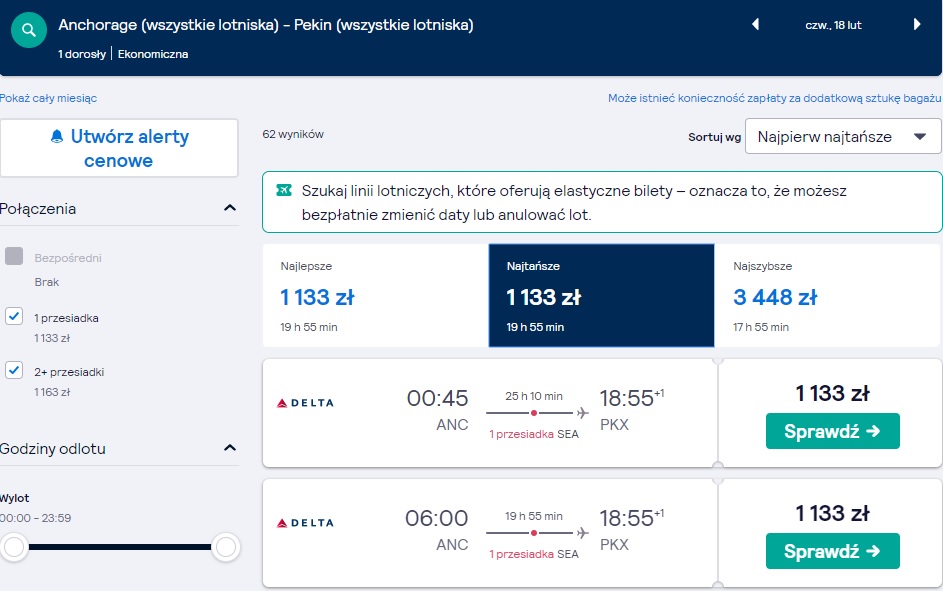Image resolution: width=943 pixels, height=591 pixels.
Task: Click the 19 h 55 min flight-card duration
Action: (x=534, y=516)
